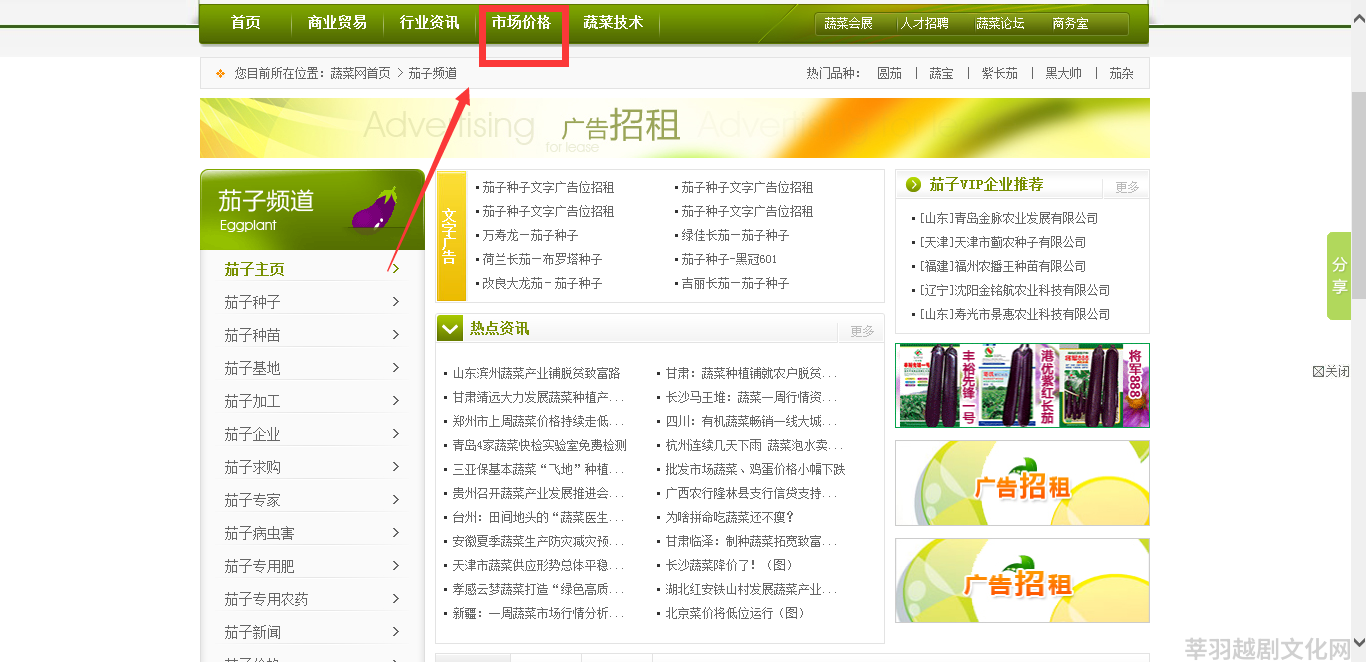The height and width of the screenshot is (662, 1366).
Task: Open 吉丽长茄-茄子种子 text ad
Action: click(735, 283)
